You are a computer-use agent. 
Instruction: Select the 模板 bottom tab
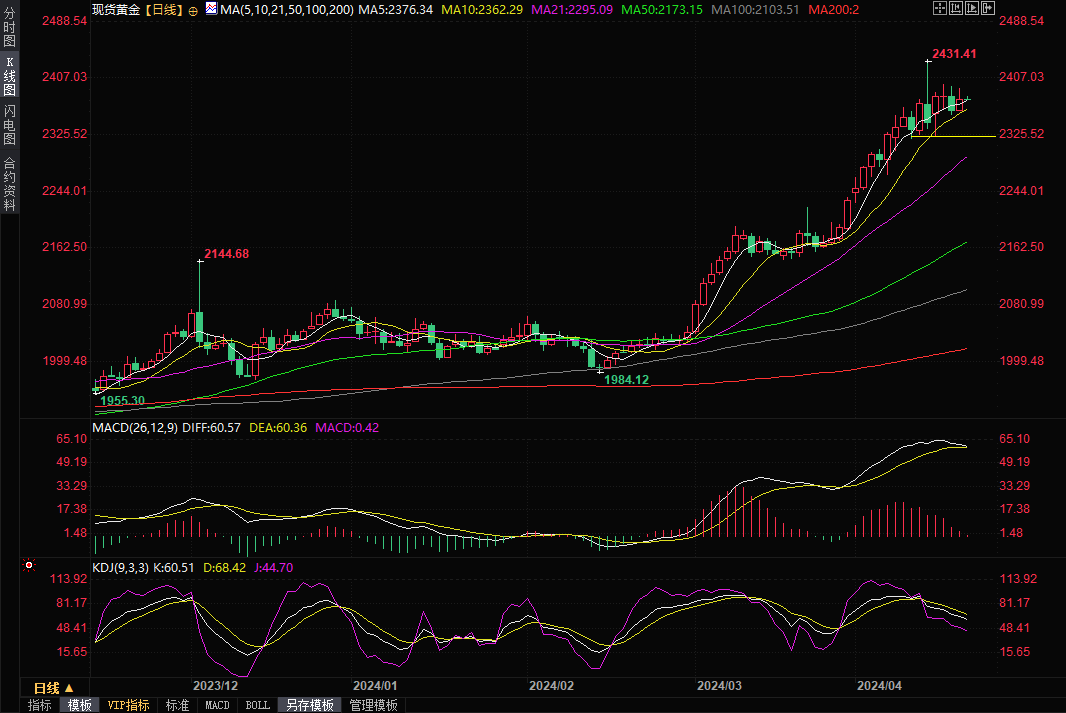tap(80, 705)
